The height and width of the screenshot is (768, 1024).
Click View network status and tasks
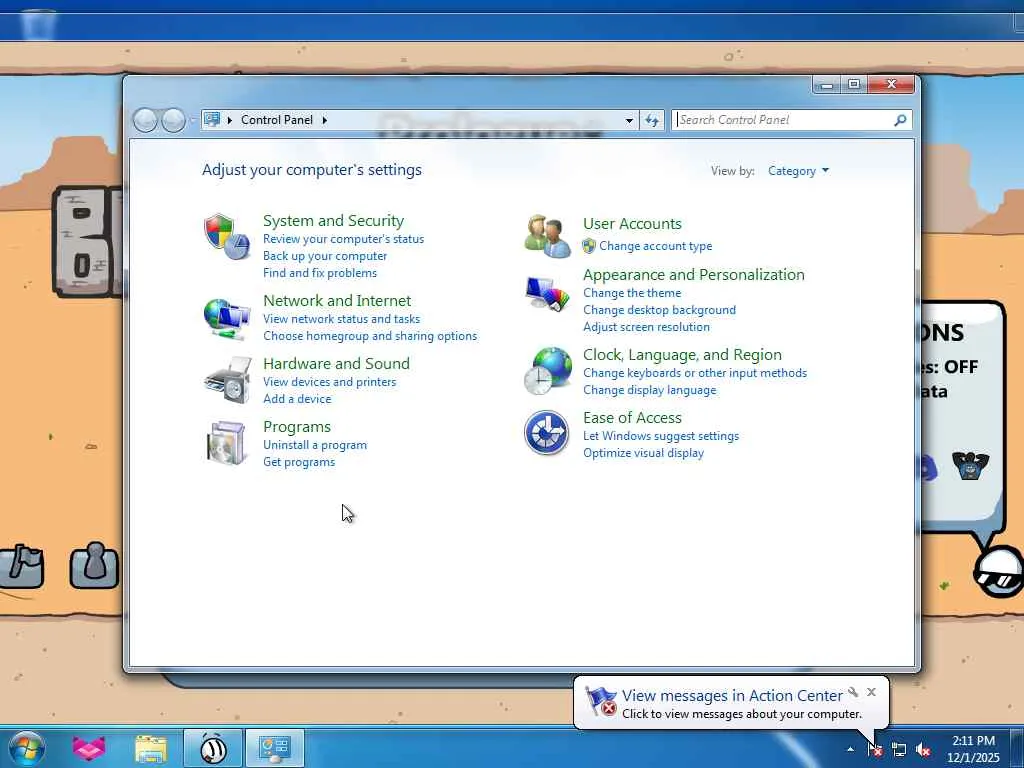coord(342,319)
